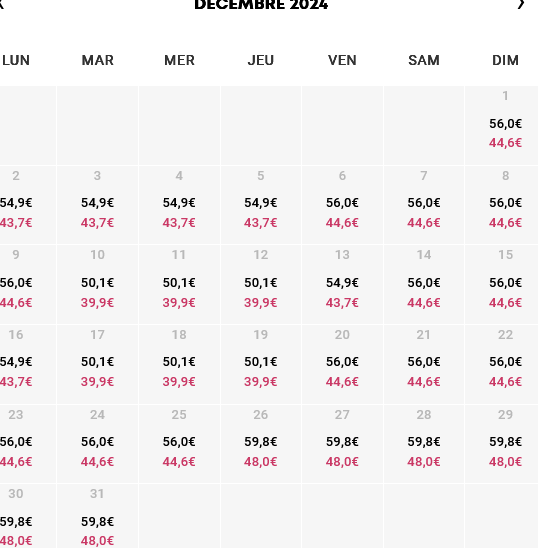Choose December 10 priced 50,1€

(98, 284)
